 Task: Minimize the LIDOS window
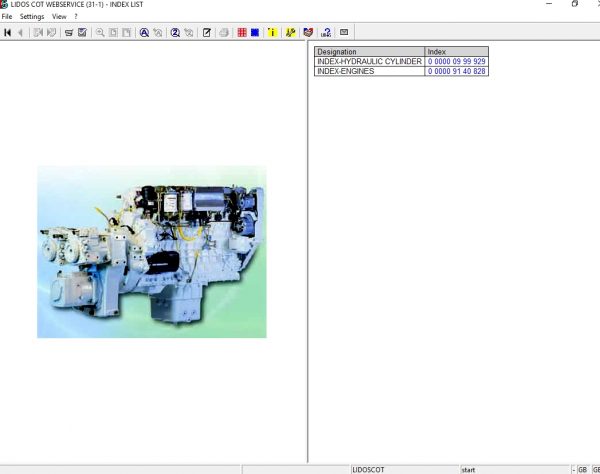point(549,4)
